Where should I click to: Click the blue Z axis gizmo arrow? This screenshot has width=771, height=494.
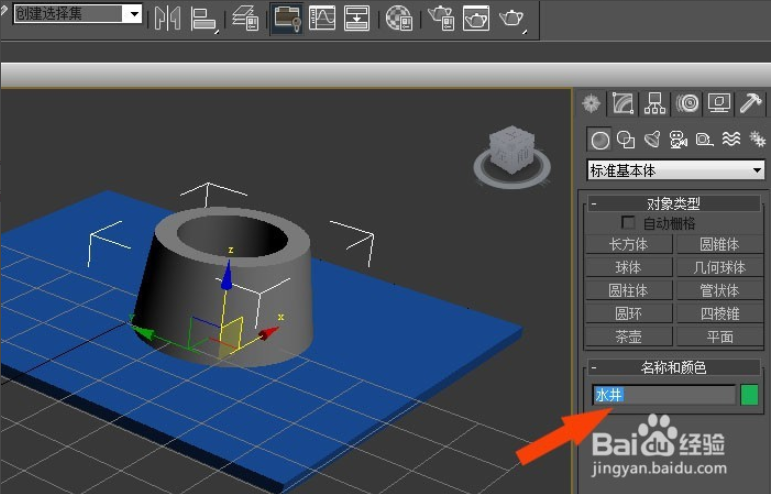point(226,276)
